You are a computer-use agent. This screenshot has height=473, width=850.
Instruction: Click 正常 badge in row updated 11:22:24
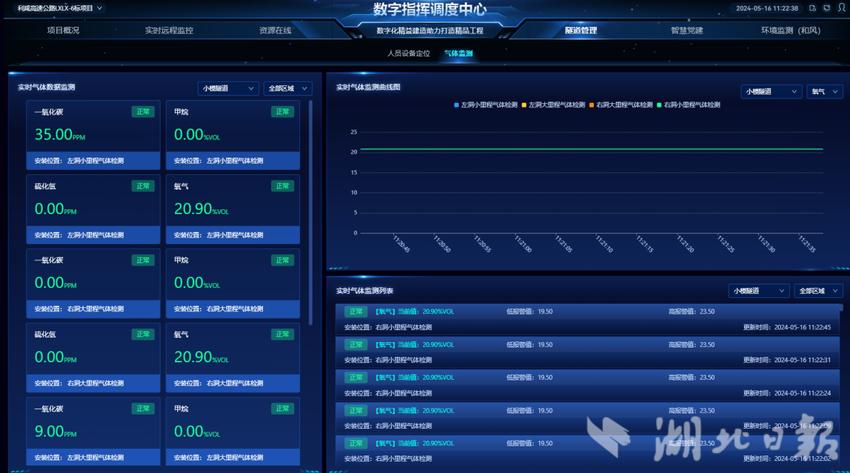pos(356,377)
